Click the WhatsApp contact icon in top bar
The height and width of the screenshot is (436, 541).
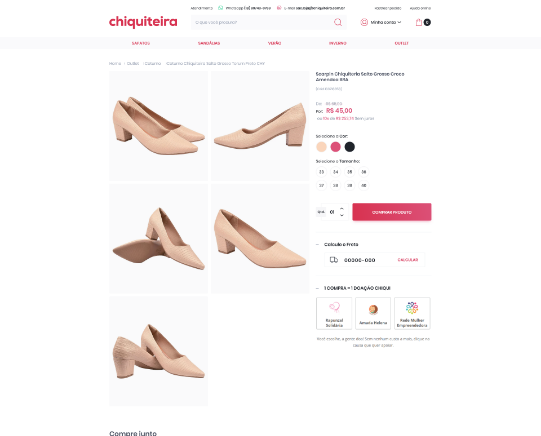tap(220, 8)
